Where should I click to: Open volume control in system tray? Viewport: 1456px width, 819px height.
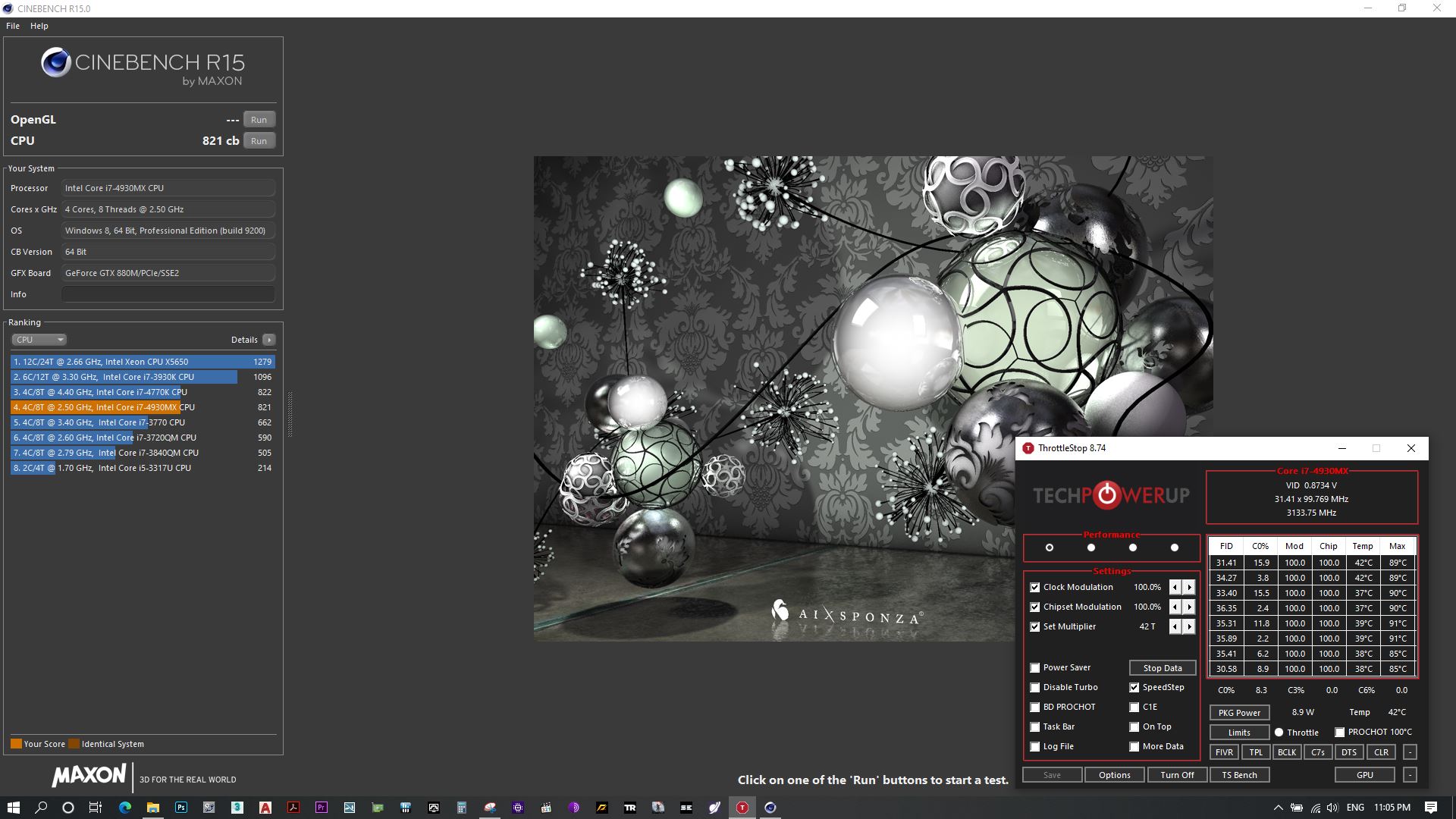pyautogui.click(x=1333, y=808)
